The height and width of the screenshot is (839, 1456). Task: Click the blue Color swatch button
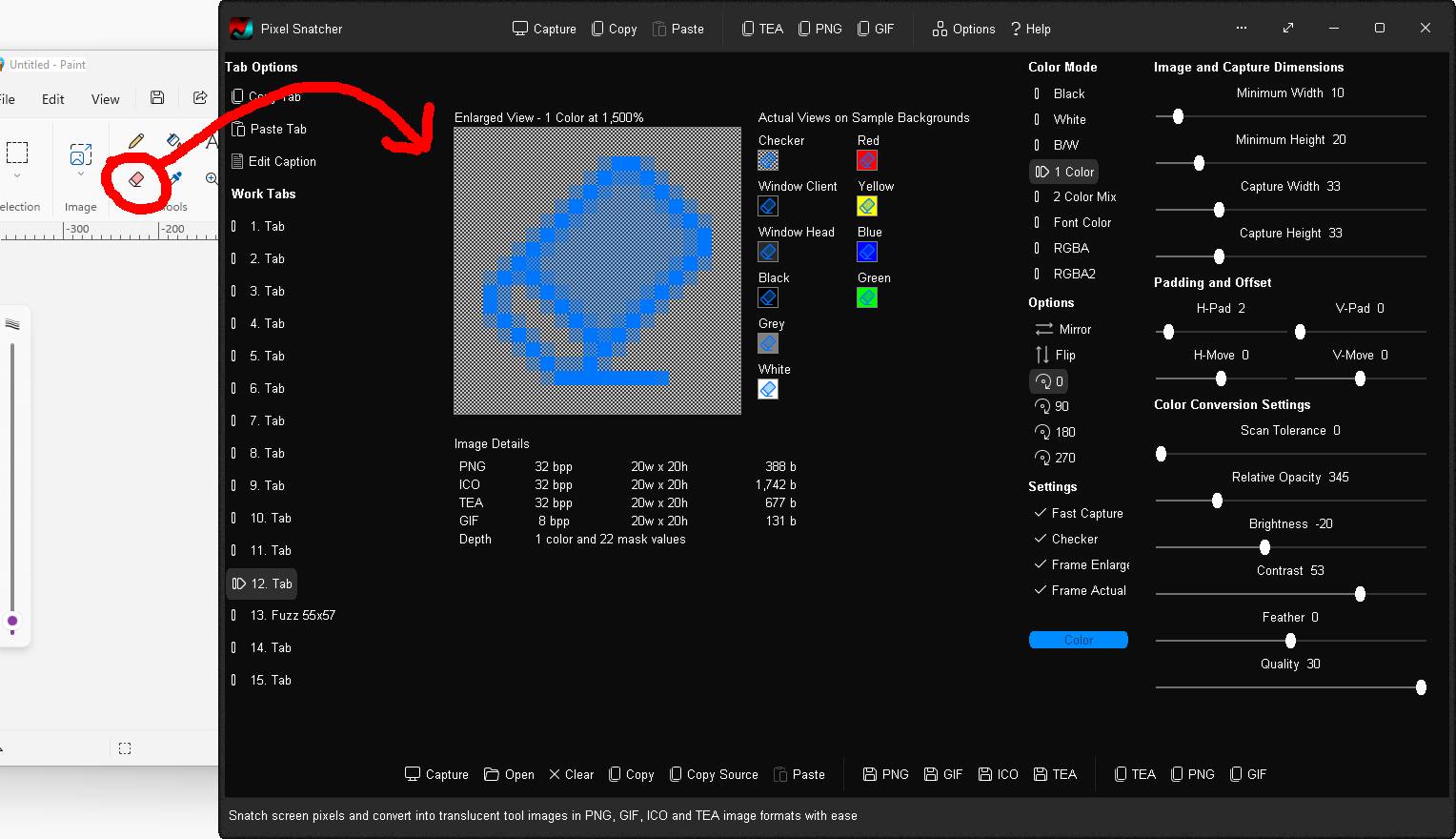click(1078, 640)
